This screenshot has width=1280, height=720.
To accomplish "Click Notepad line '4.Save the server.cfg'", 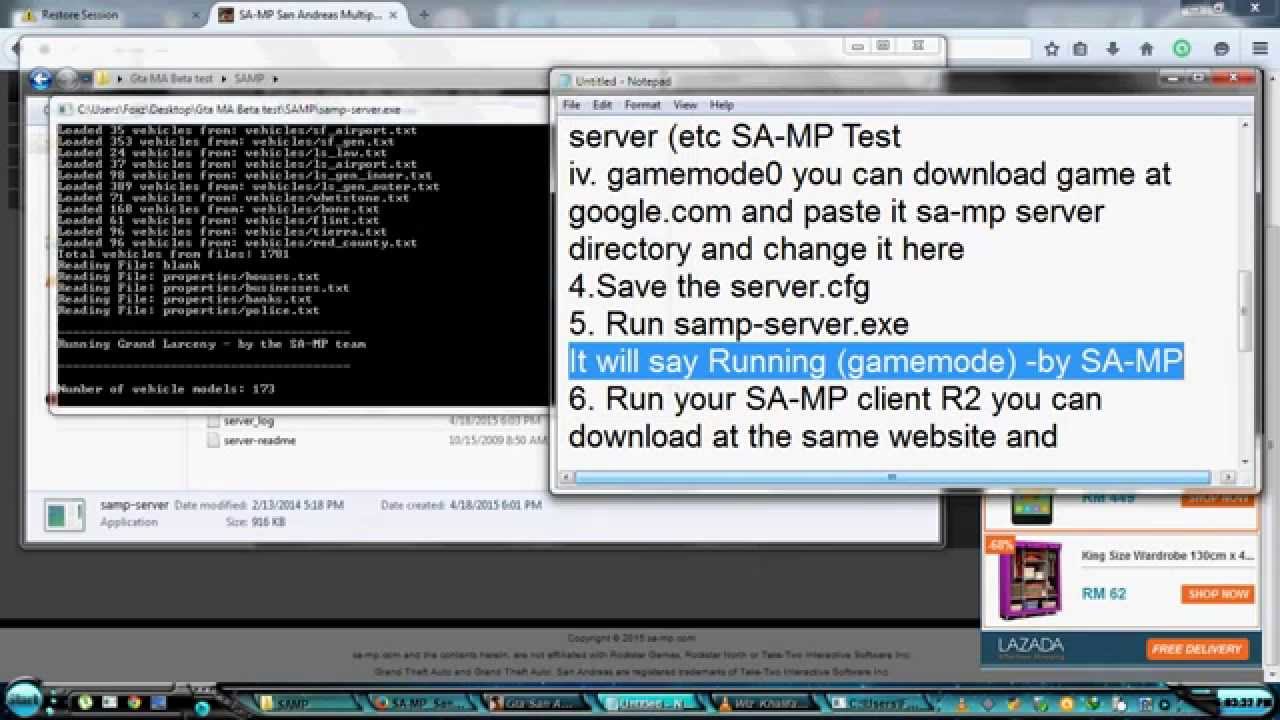I will (x=719, y=287).
